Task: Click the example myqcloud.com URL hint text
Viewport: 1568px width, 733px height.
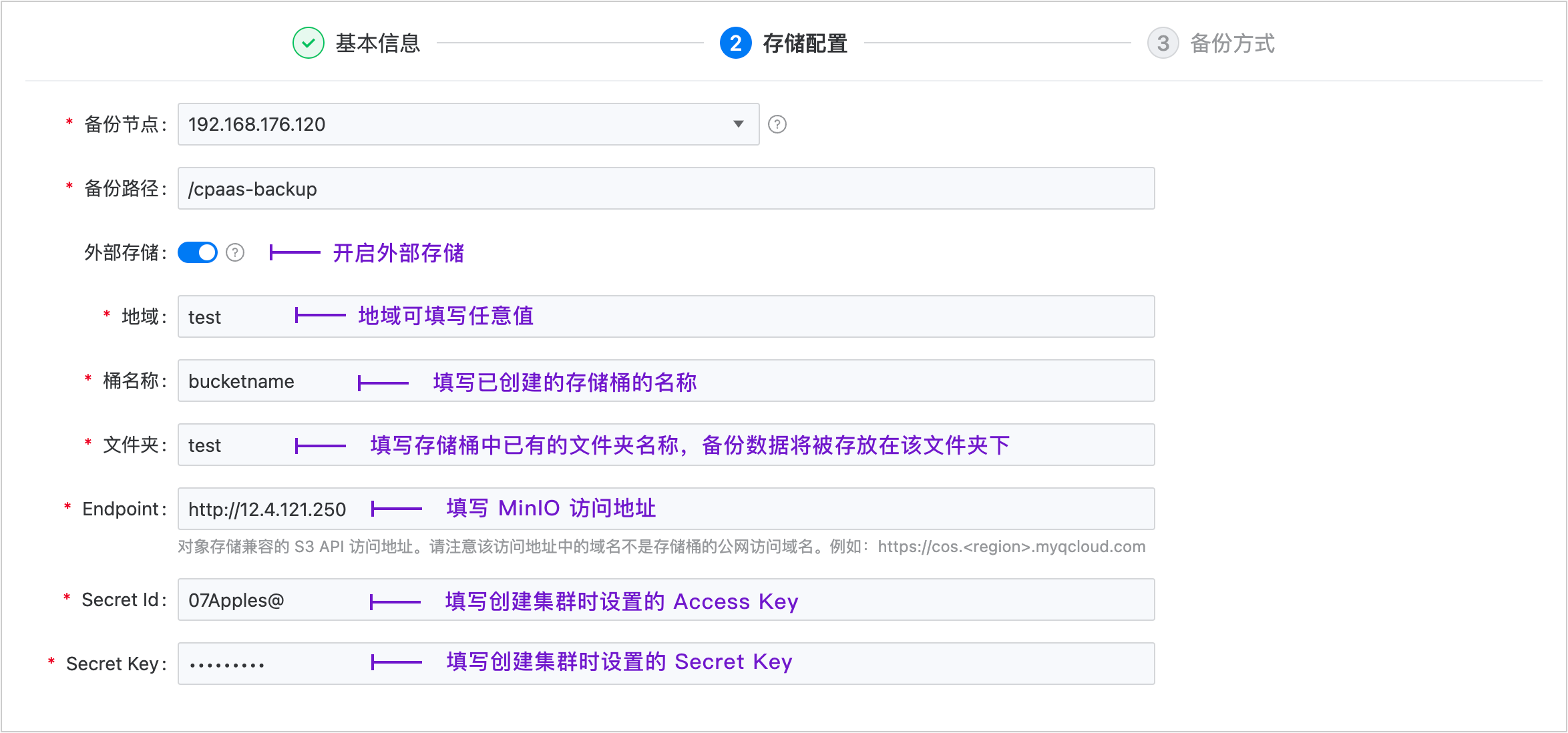Action: (x=1011, y=547)
